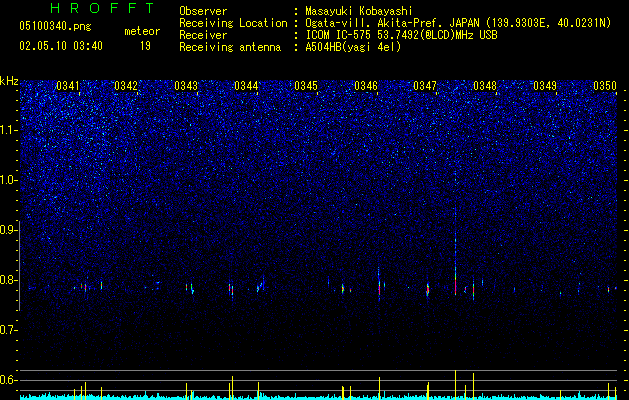Click the 0350 time marker

(605, 86)
